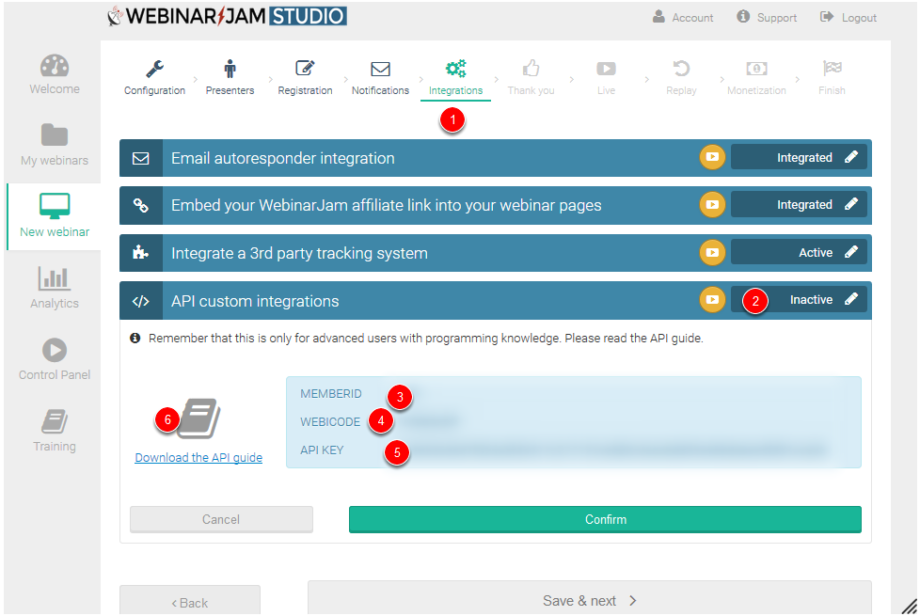Cancel the API custom integration changes
The image size is (920, 616).
coord(221,519)
